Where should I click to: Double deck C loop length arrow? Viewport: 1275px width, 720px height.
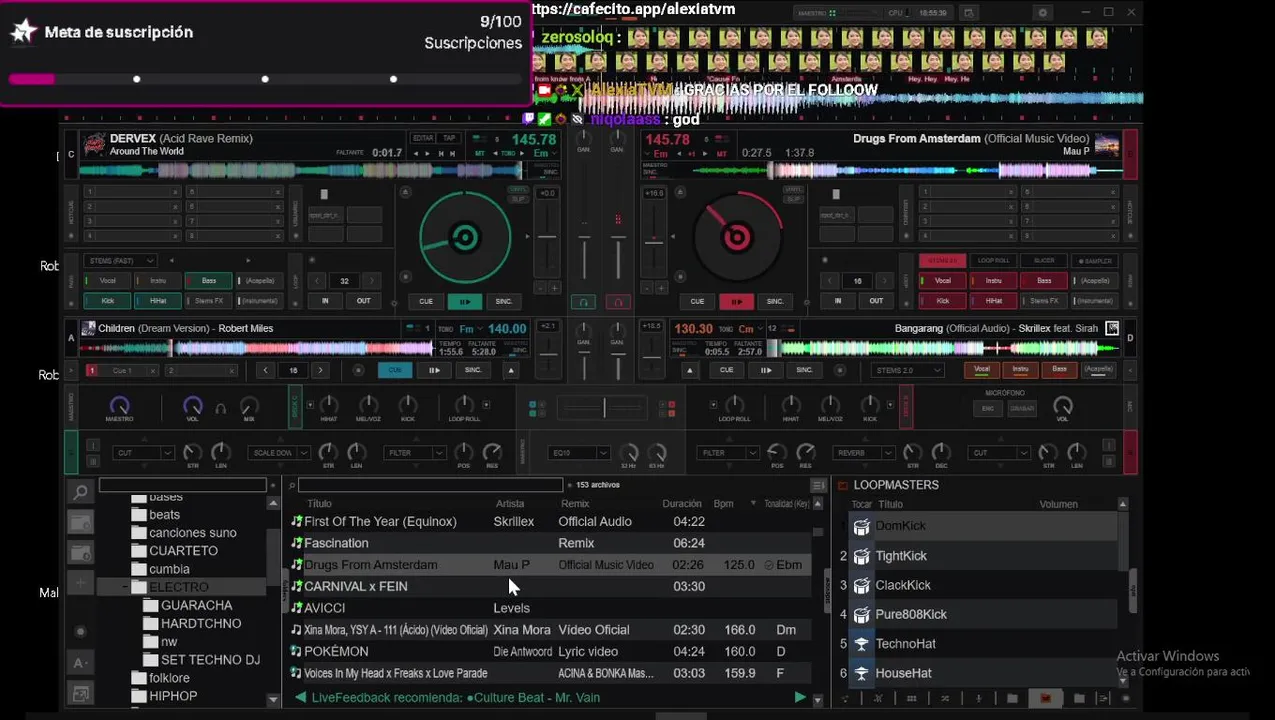point(372,281)
